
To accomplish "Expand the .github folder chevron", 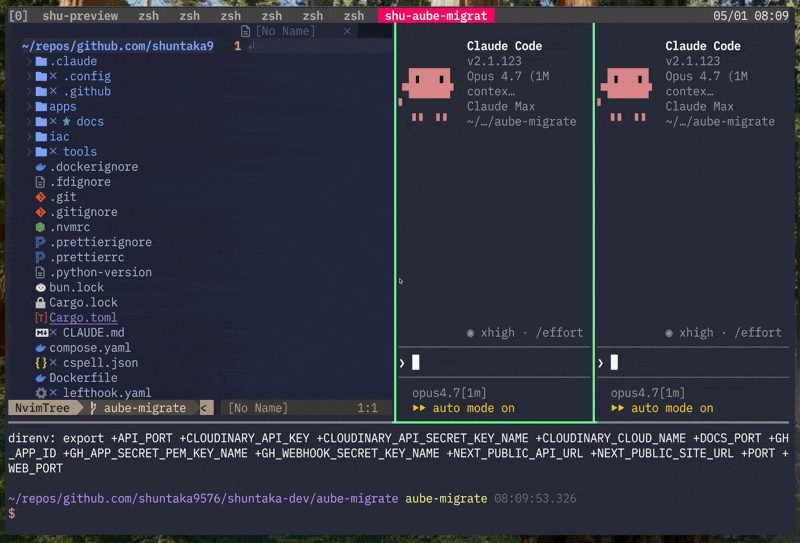I will [29, 91].
